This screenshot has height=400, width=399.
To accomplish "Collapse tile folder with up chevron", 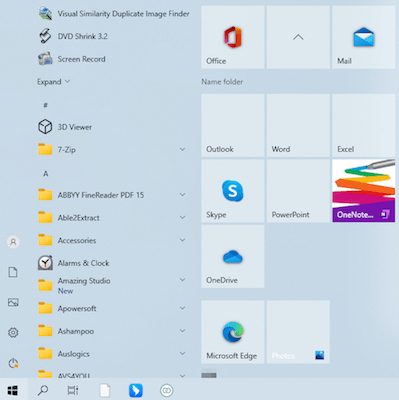I will click(x=298, y=37).
